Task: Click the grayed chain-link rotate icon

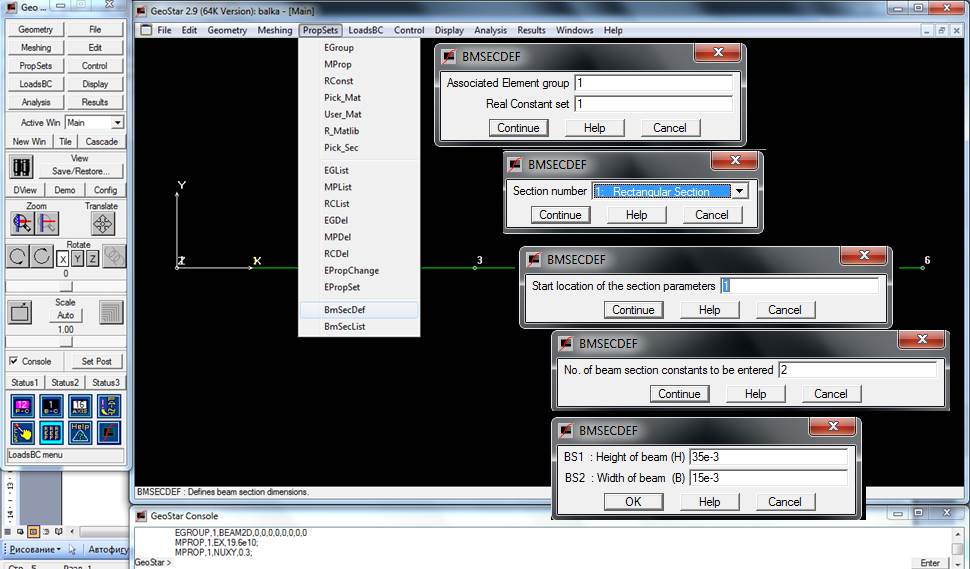Action: tap(114, 256)
